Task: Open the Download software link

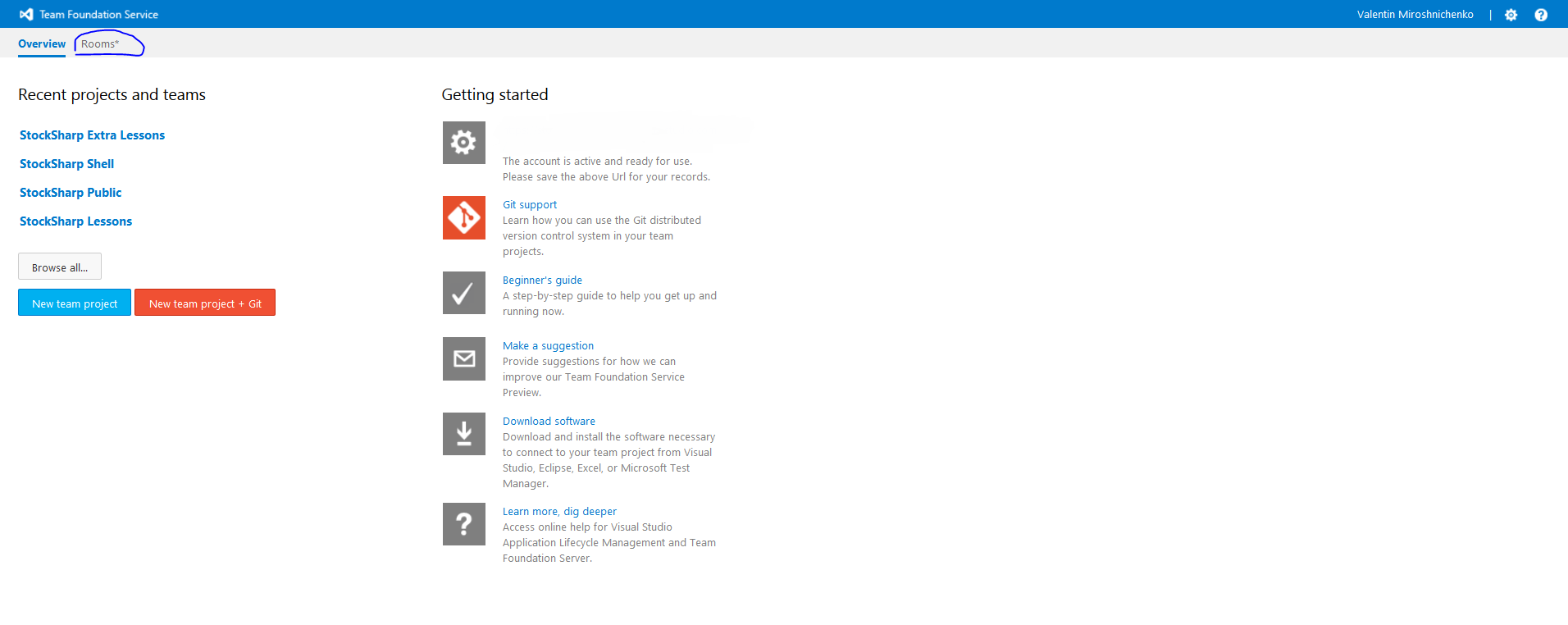Action: coord(549,422)
